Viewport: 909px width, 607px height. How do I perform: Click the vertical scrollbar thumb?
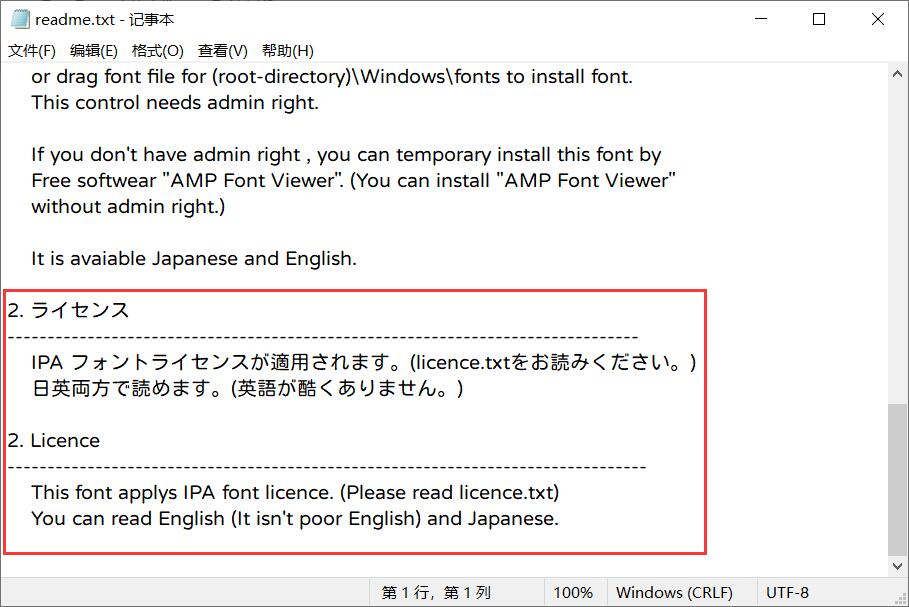point(897,479)
